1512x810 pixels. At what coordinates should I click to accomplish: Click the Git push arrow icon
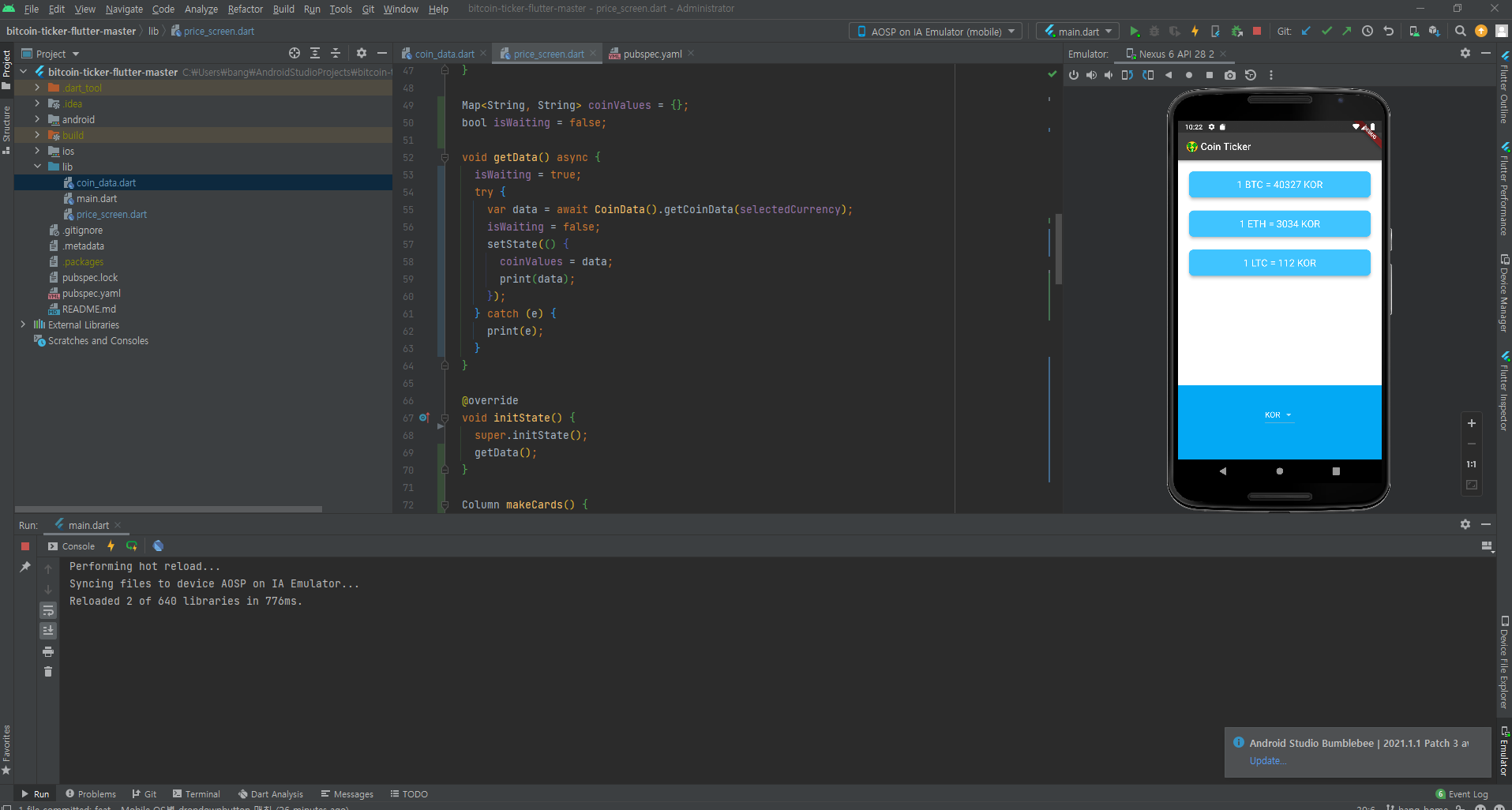point(1346,32)
